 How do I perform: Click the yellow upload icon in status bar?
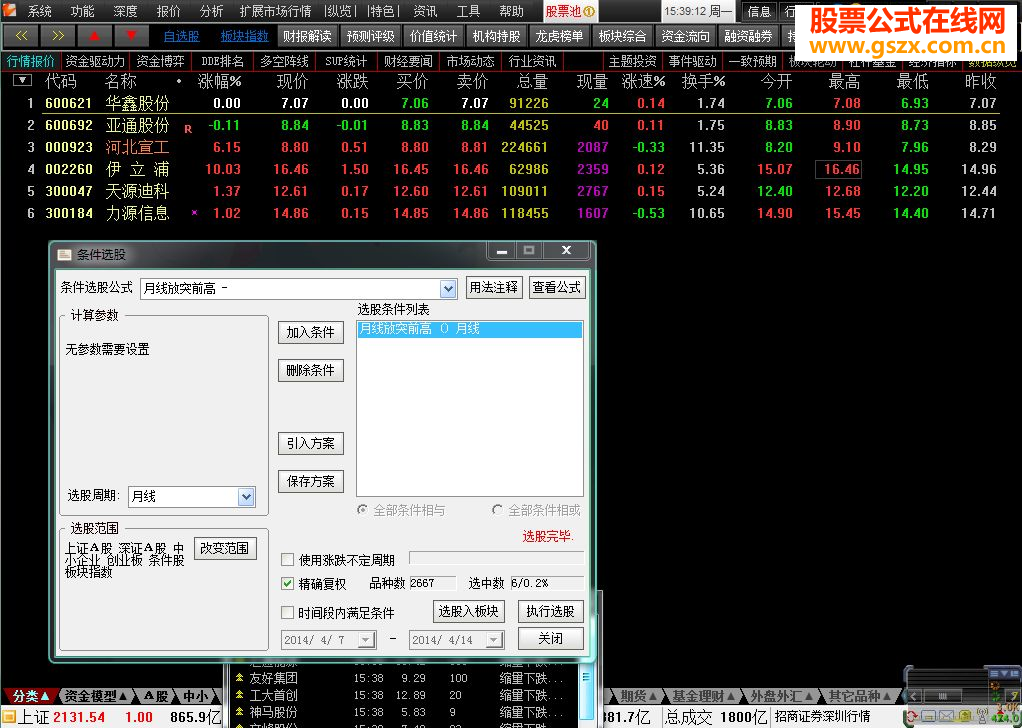965,717
